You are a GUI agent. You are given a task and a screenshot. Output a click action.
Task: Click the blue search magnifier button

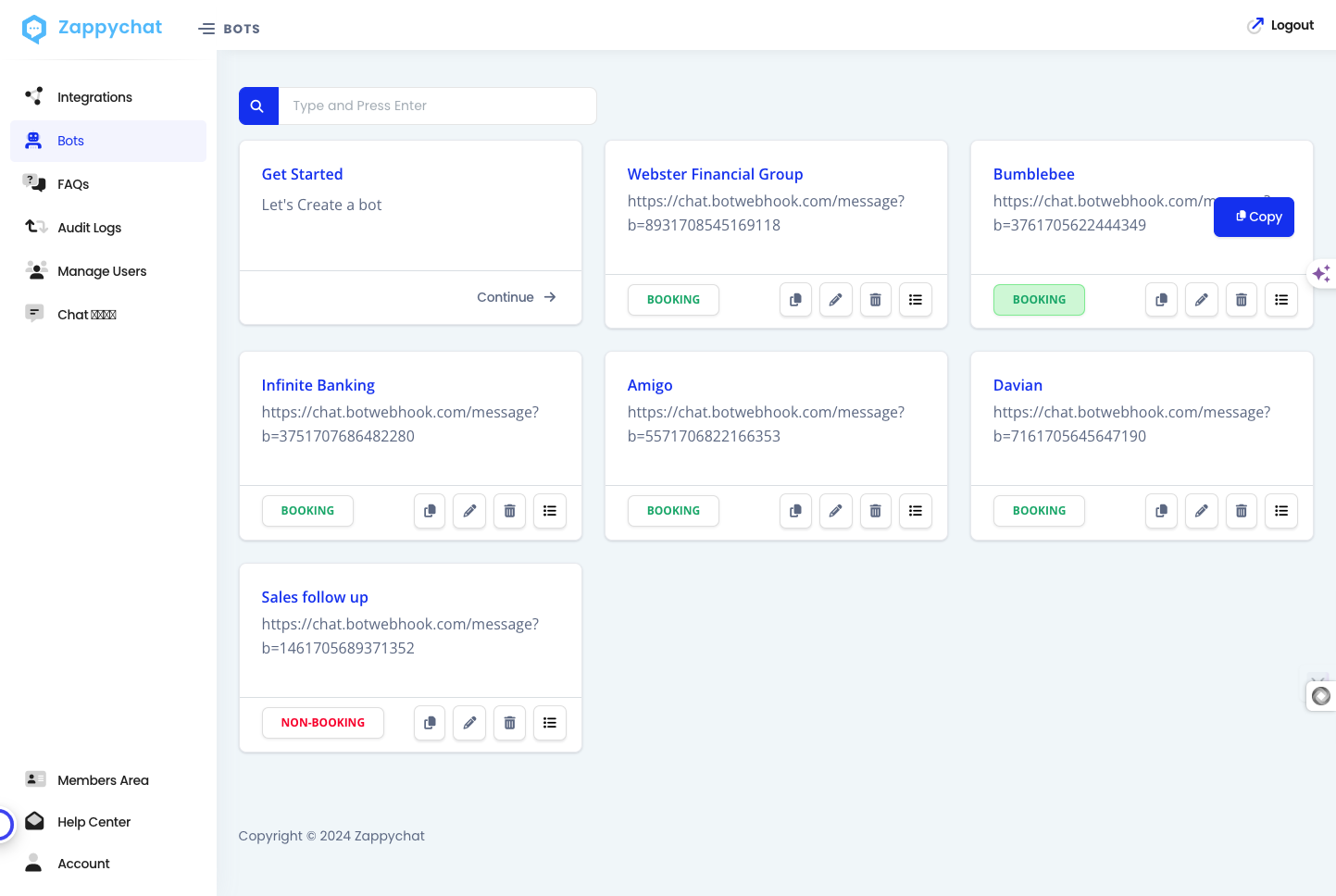(x=258, y=106)
